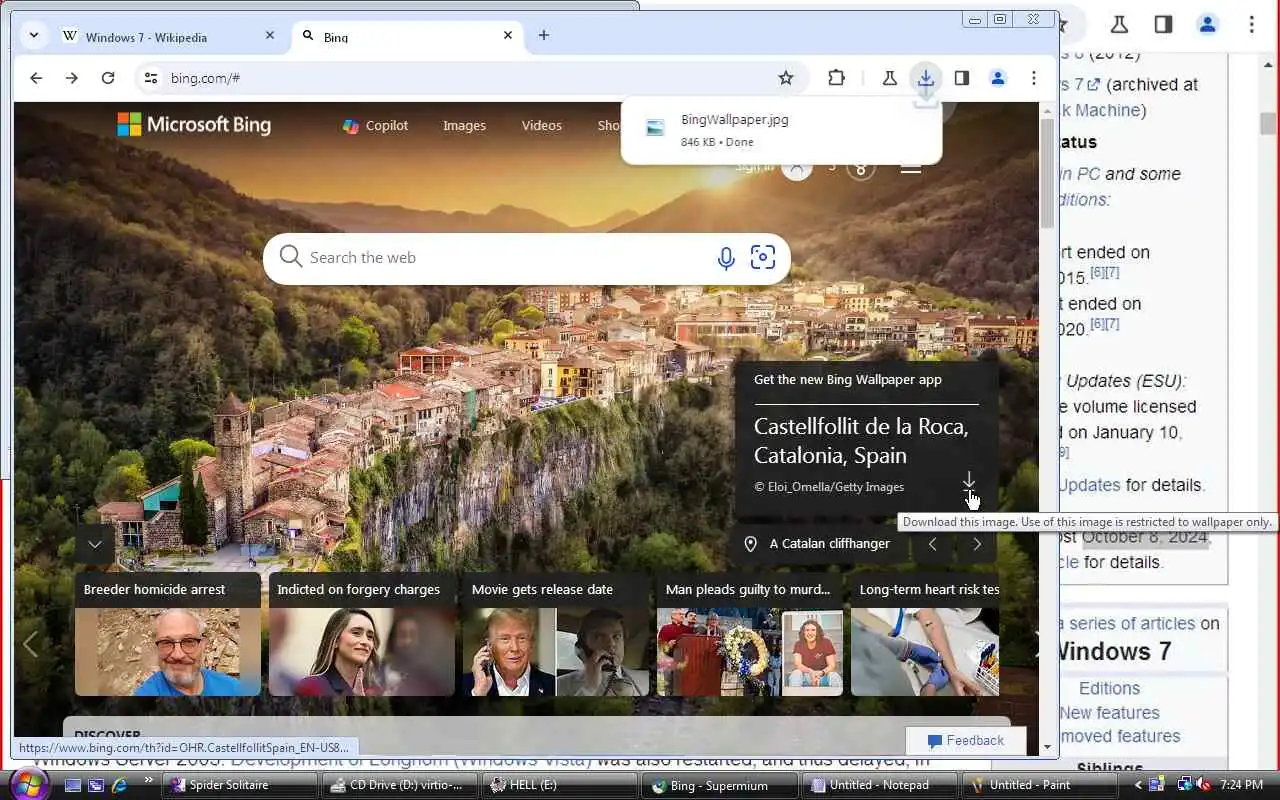Click Wikipedia window vertical scrollbar thumb
The height and width of the screenshot is (800, 1280).
click(x=1268, y=123)
